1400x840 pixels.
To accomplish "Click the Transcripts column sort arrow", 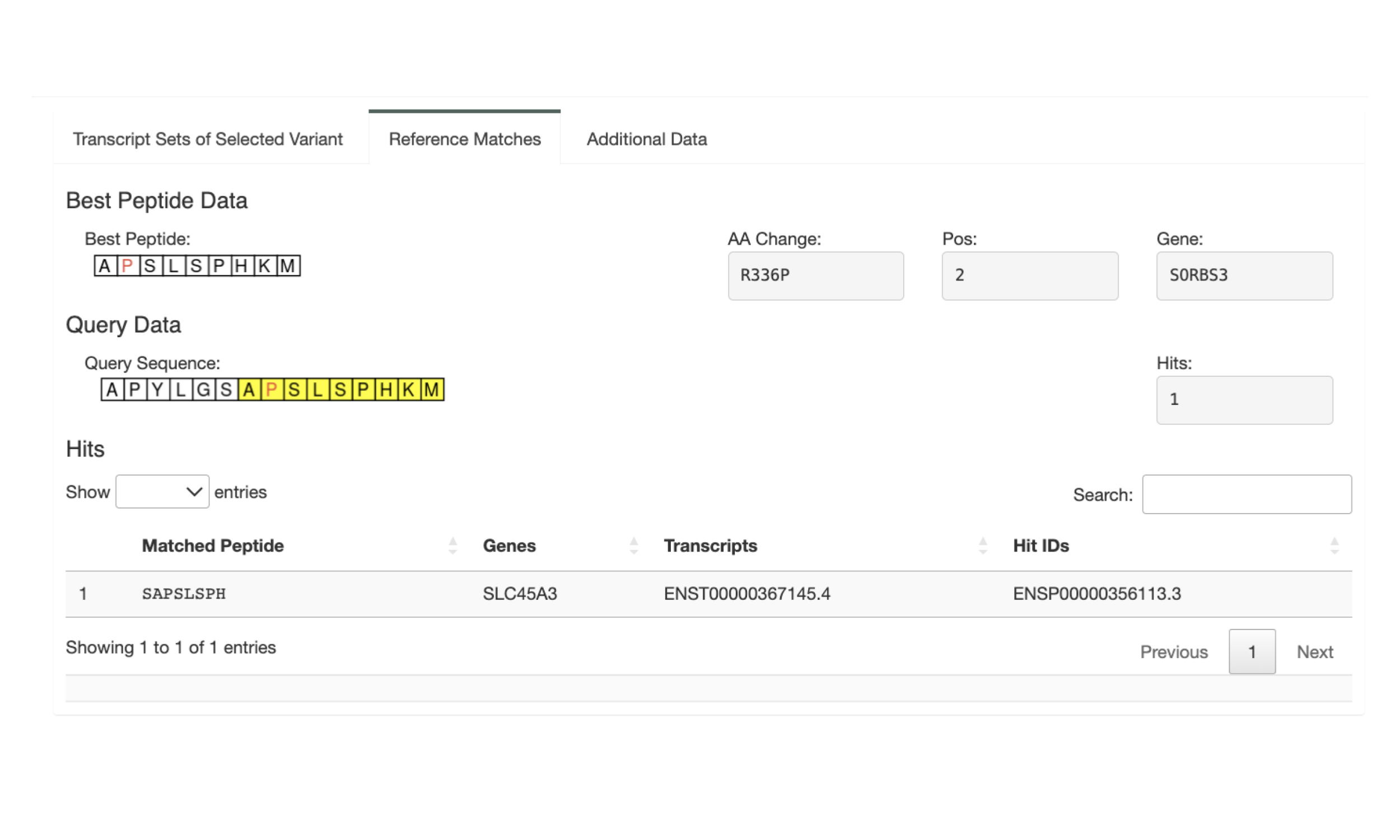I will point(984,545).
